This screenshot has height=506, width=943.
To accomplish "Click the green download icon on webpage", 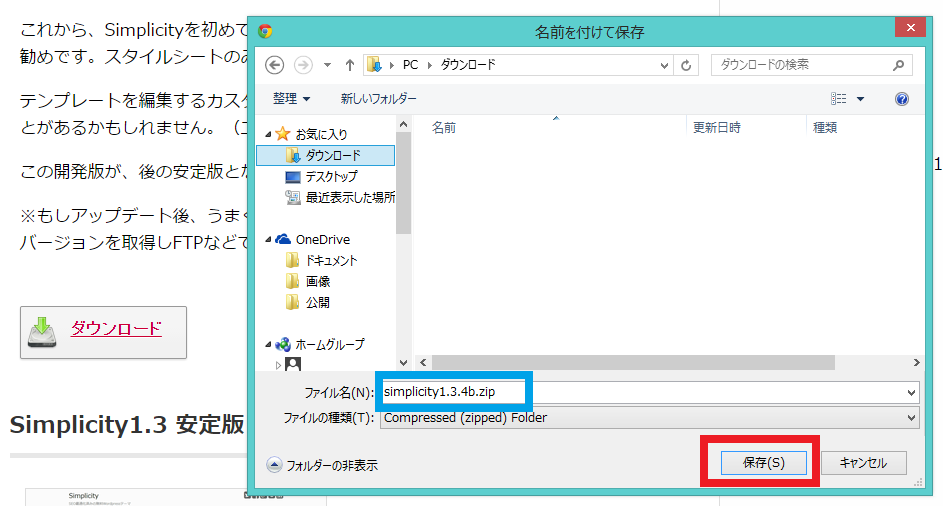I will [42, 332].
